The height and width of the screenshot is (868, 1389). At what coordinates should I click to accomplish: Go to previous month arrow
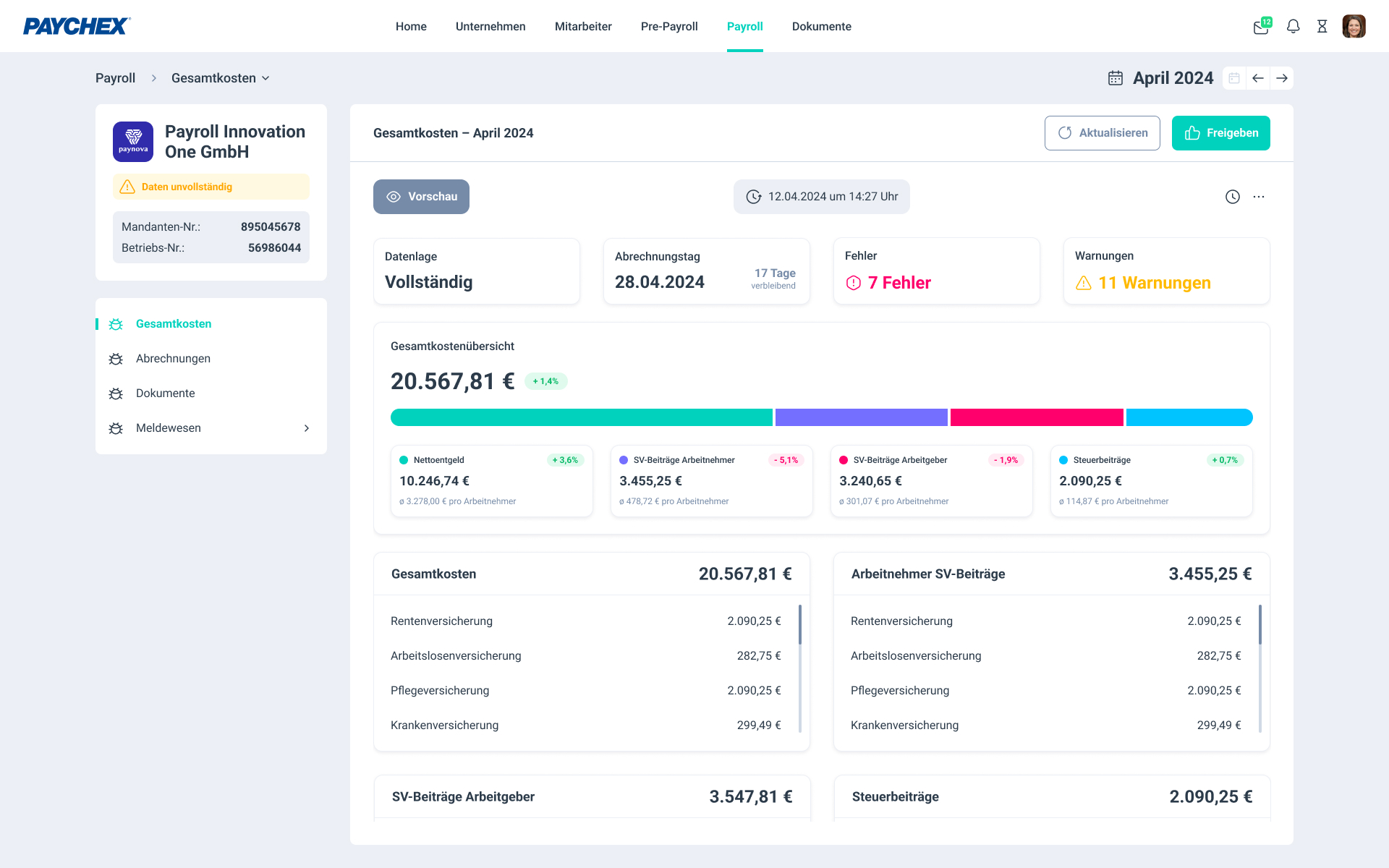pos(1258,78)
